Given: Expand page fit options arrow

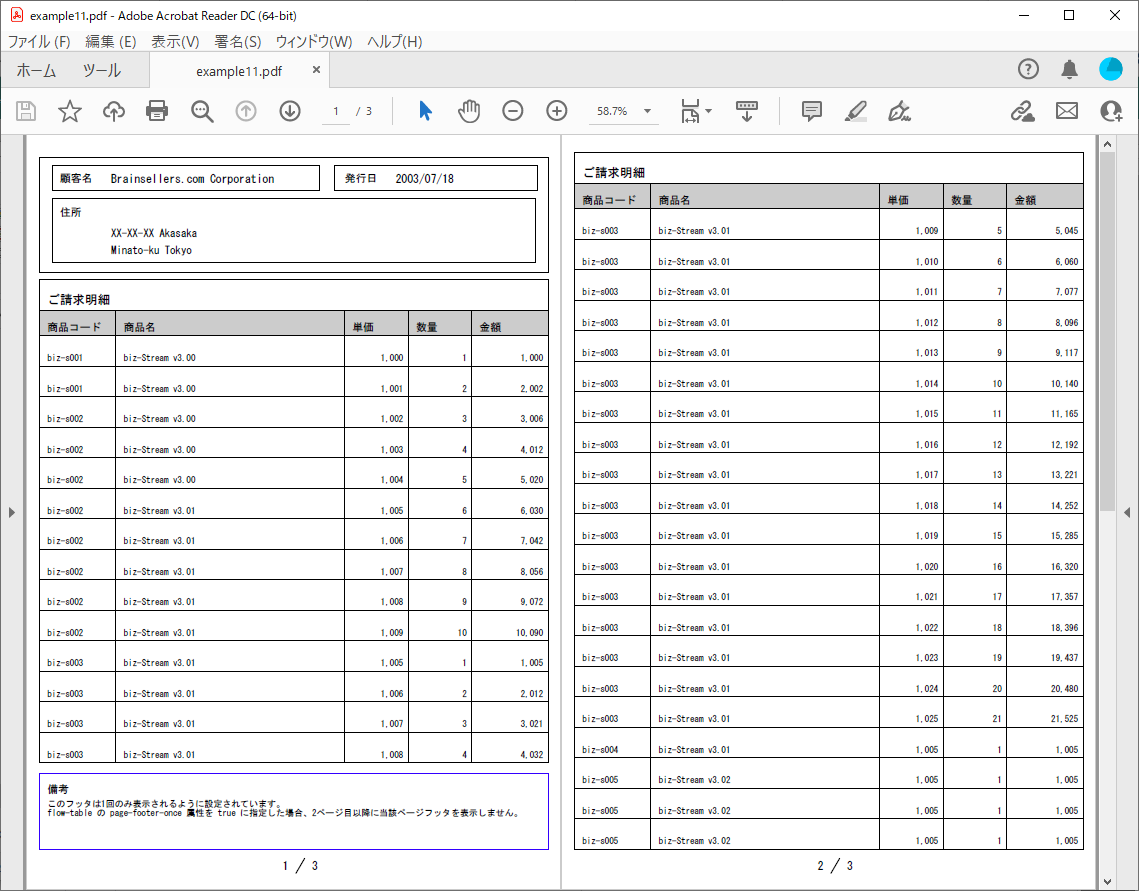Looking at the screenshot, I should (x=709, y=111).
